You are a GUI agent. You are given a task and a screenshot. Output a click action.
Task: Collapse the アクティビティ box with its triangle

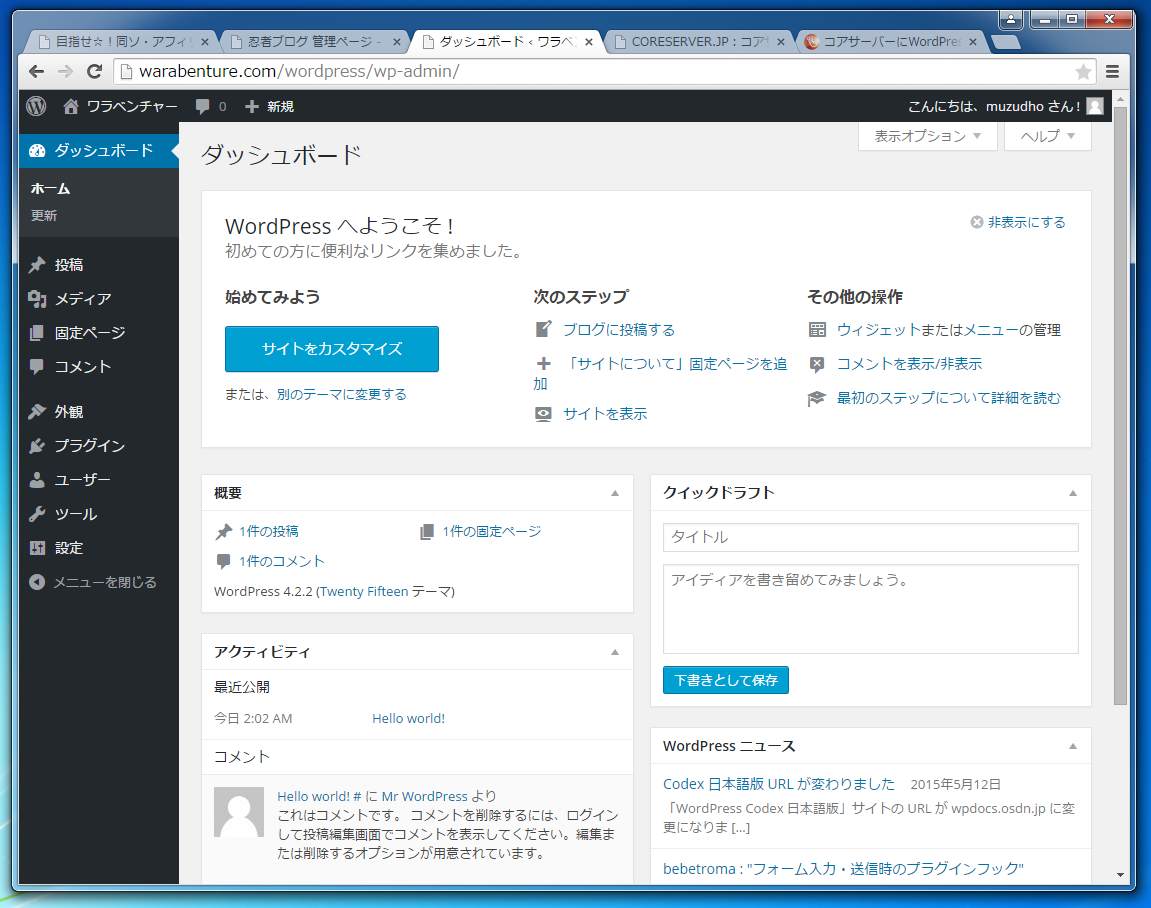pos(615,652)
